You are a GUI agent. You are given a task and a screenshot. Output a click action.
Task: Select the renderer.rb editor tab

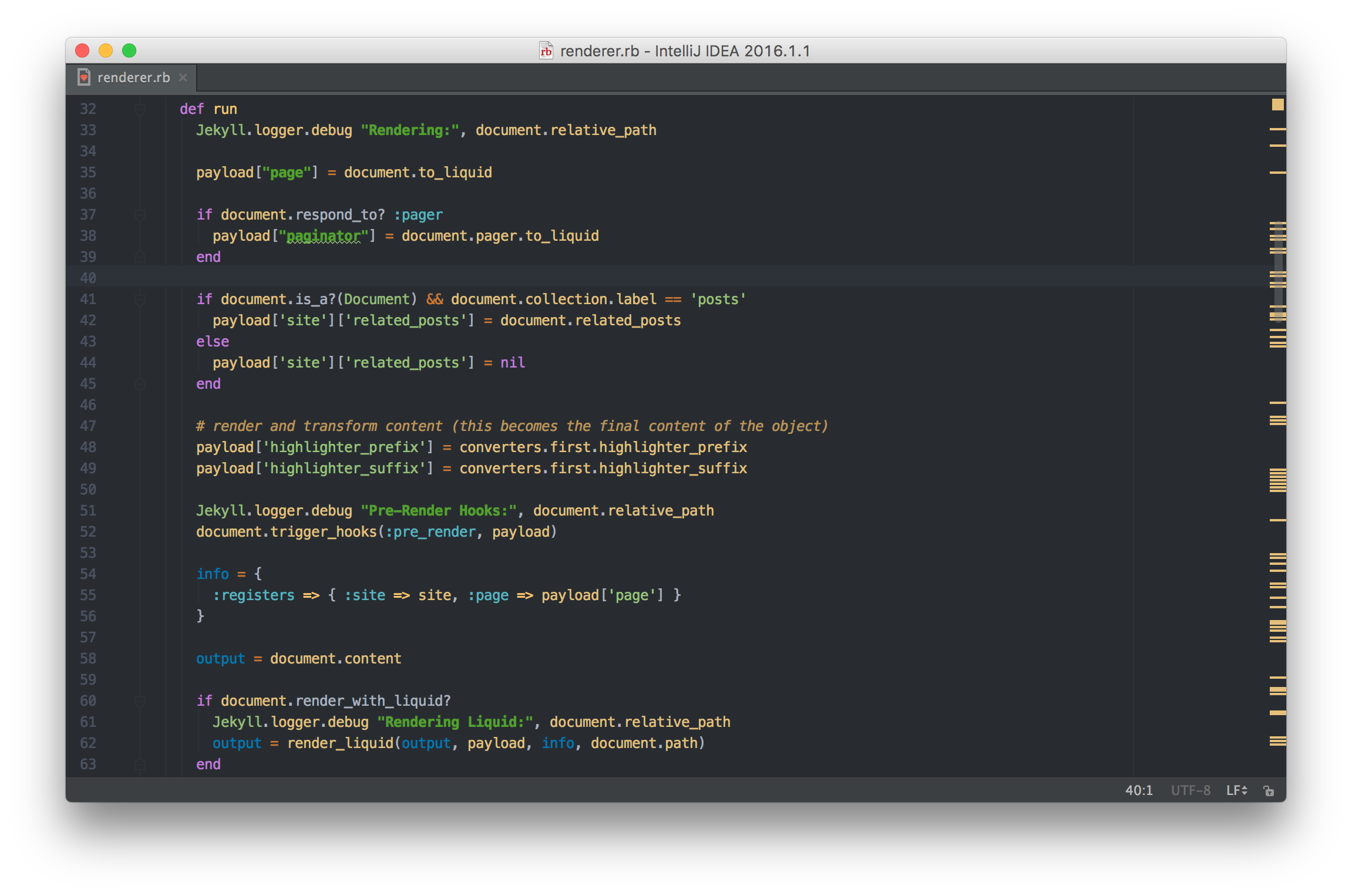[133, 78]
